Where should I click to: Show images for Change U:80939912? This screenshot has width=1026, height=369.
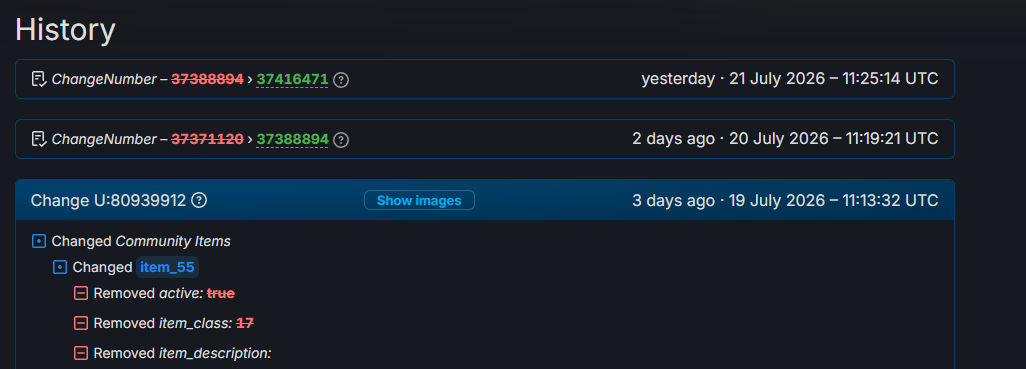point(419,200)
